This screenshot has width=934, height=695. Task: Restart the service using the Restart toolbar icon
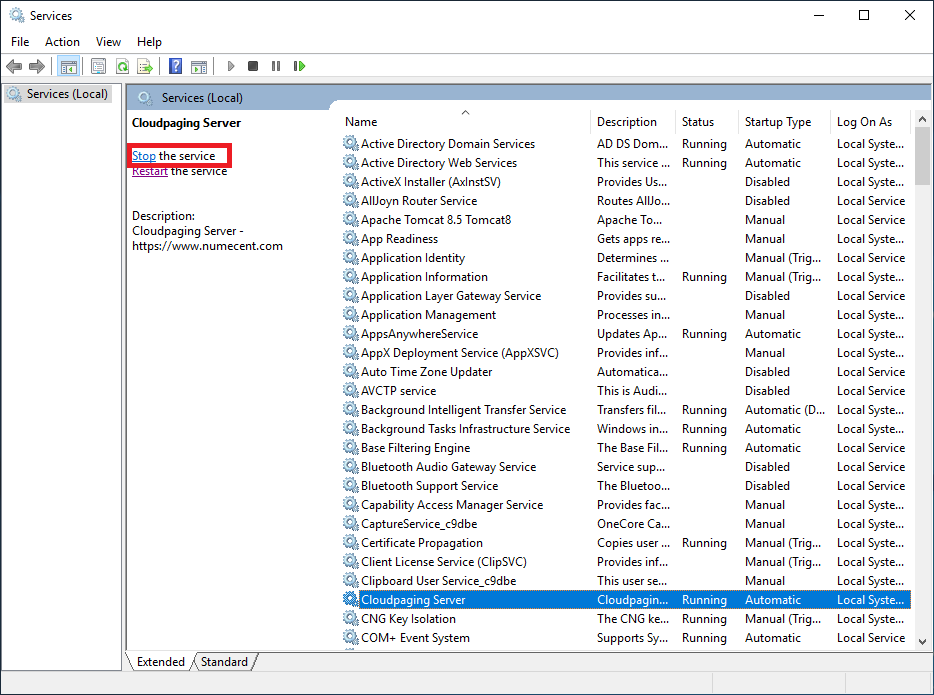[300, 66]
